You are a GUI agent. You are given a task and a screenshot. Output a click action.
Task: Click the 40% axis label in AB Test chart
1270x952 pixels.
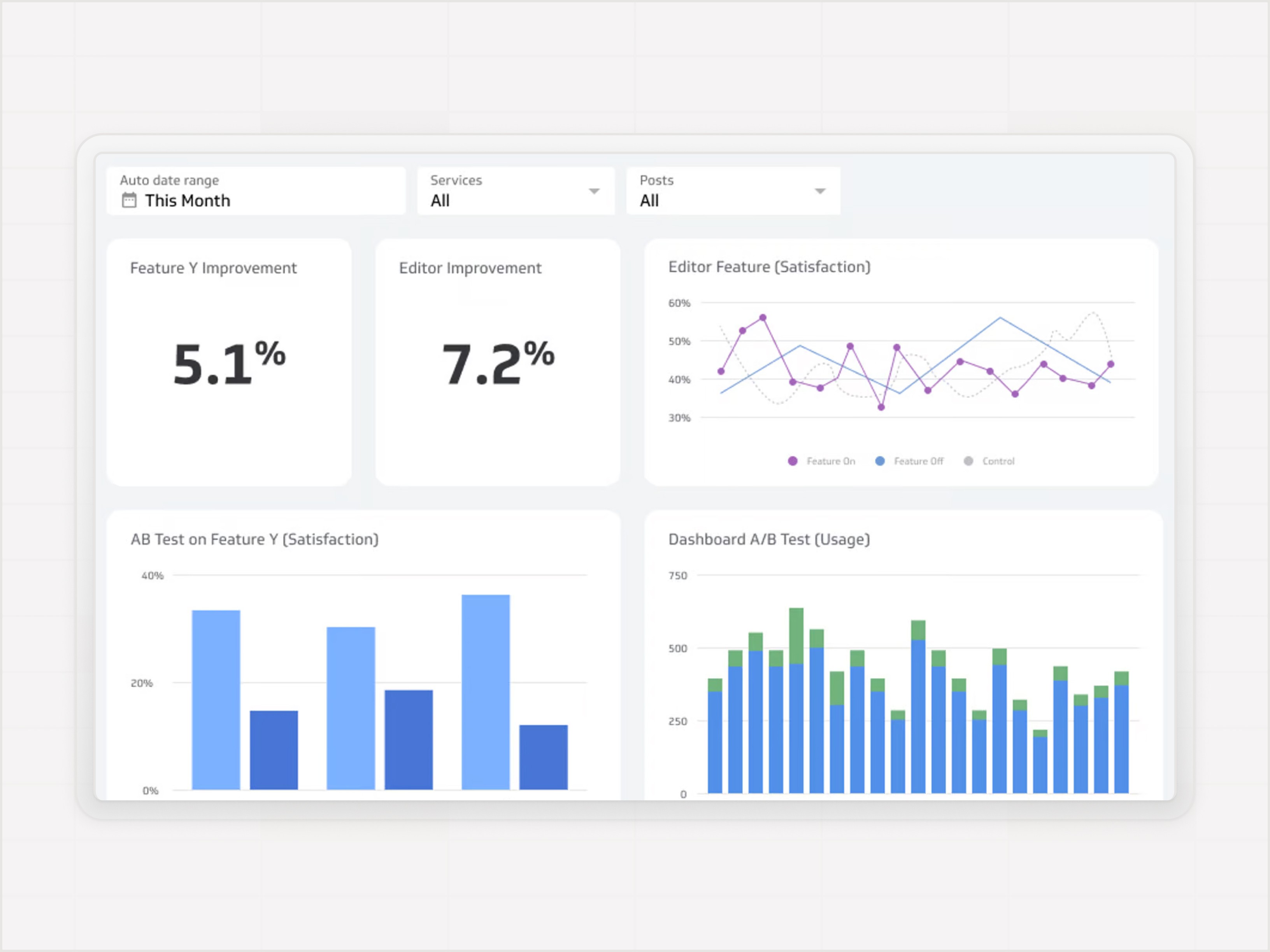153,576
